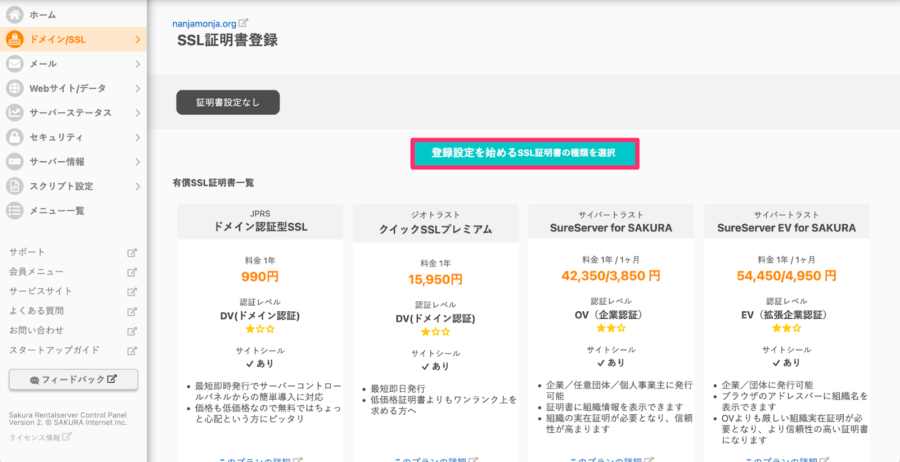900x462 pixels.
Task: Open the メニュー一覧 menu item
Action: coord(73,211)
